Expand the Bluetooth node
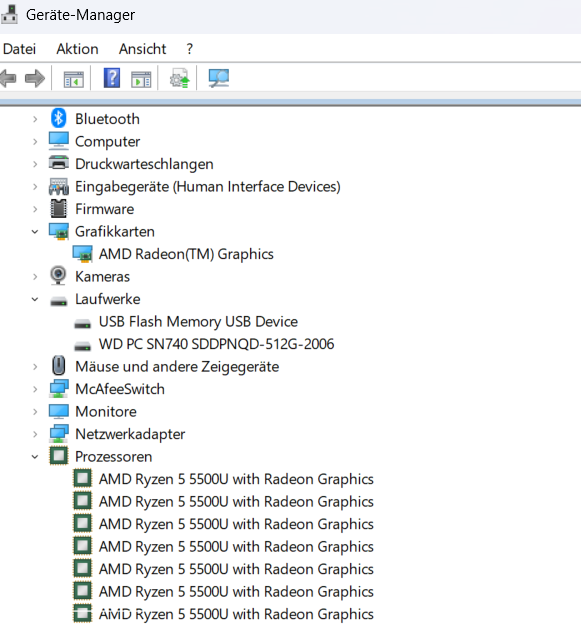Screen dimensions: 581x625 (x=35, y=119)
